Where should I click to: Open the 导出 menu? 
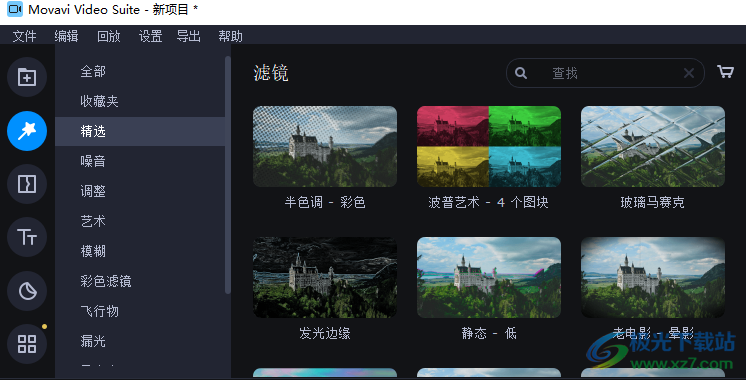(x=188, y=36)
